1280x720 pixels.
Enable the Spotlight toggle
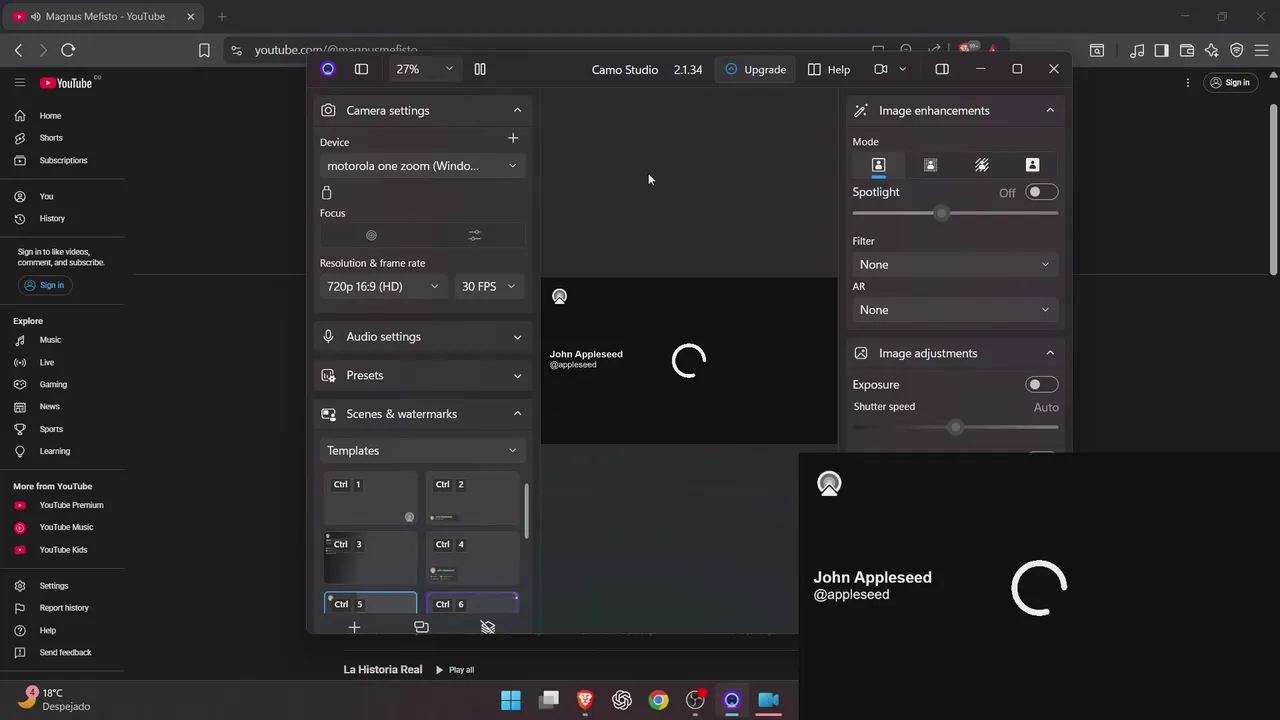point(1041,192)
